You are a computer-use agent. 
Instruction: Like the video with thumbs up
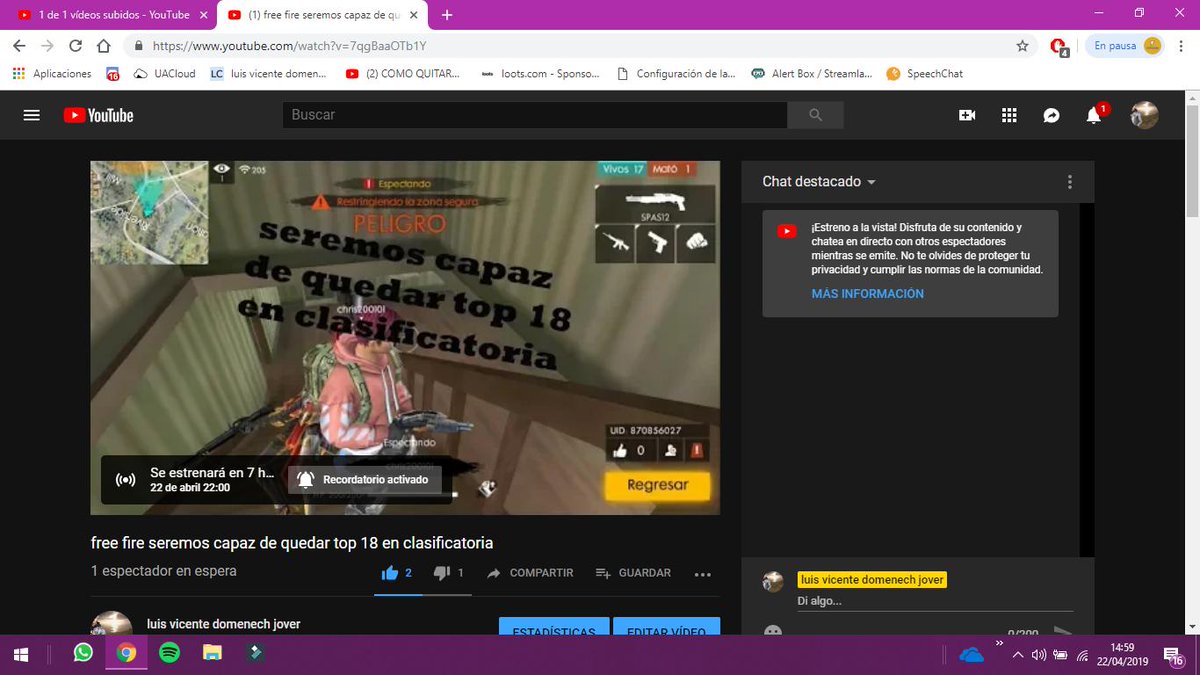[391, 573]
